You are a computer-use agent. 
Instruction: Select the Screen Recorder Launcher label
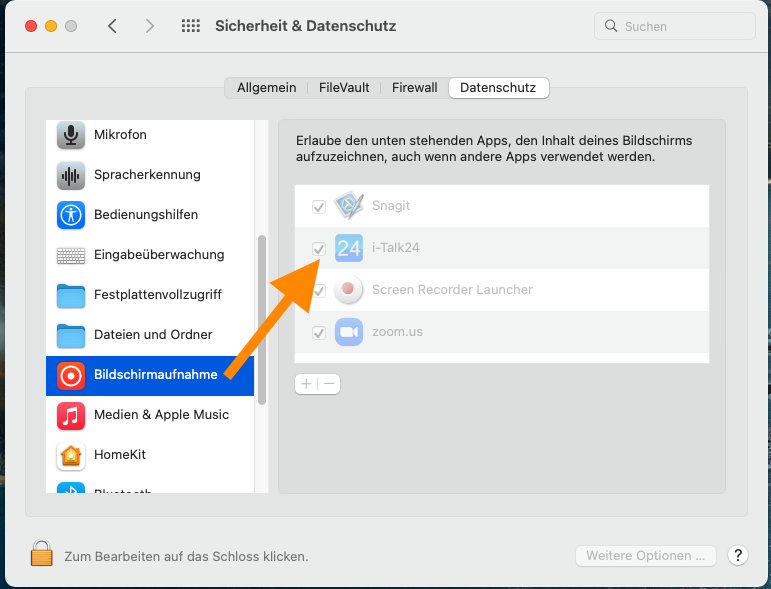[x=452, y=290]
